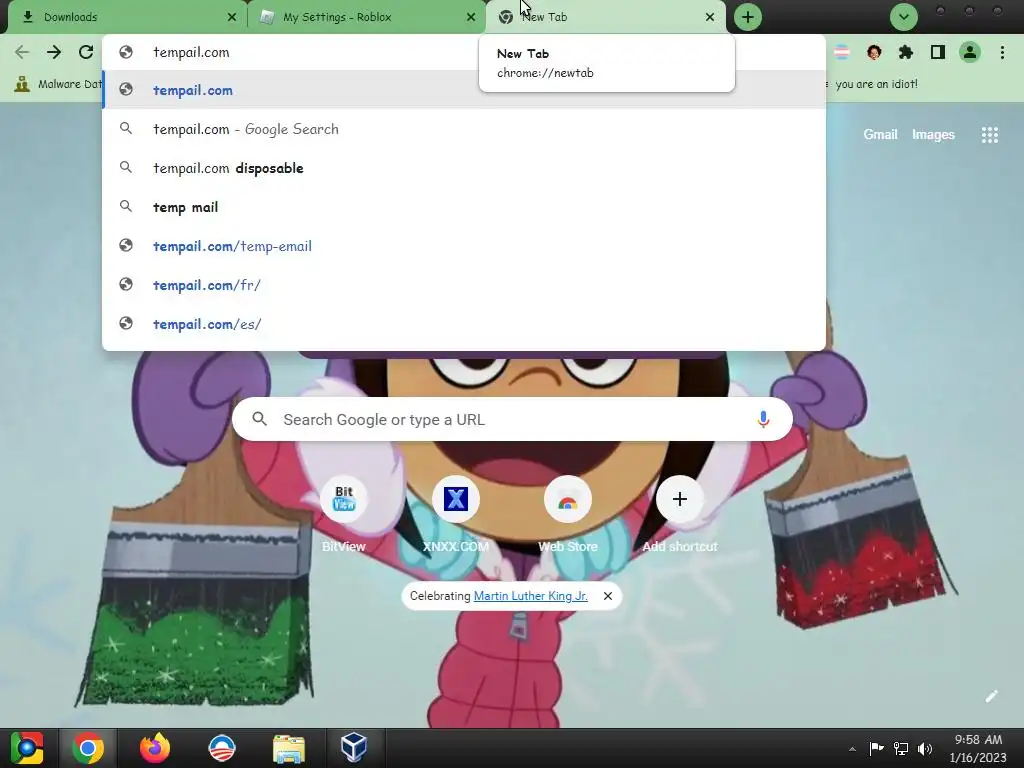Open the Start menu button
1024x768 pixels.
point(26,748)
